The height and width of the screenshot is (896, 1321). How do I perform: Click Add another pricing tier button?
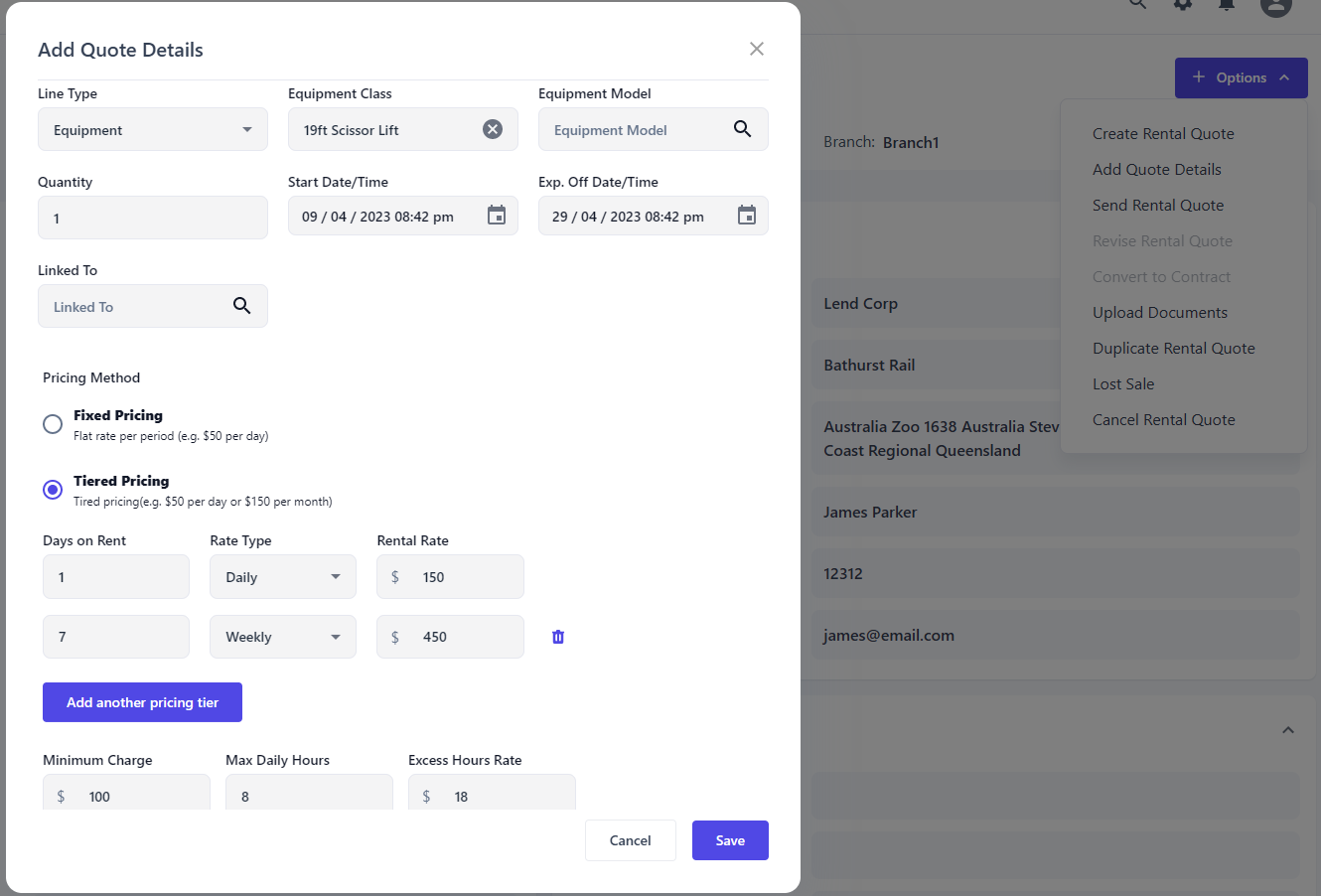(142, 702)
